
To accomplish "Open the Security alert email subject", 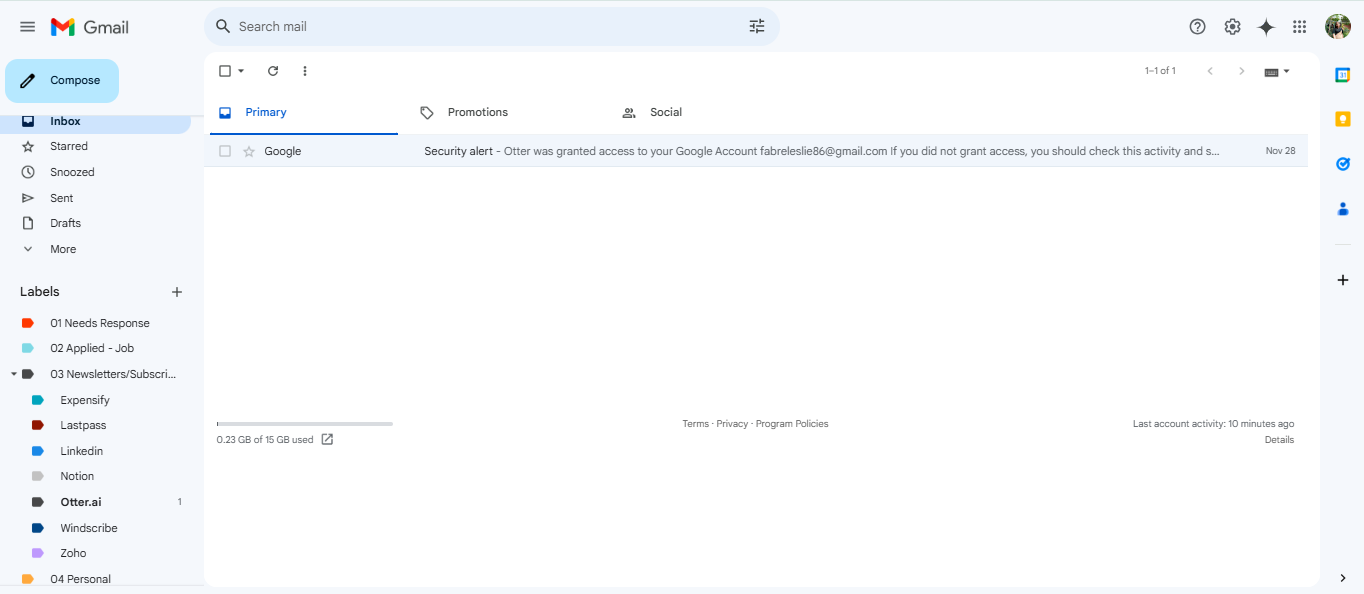I will coord(458,151).
